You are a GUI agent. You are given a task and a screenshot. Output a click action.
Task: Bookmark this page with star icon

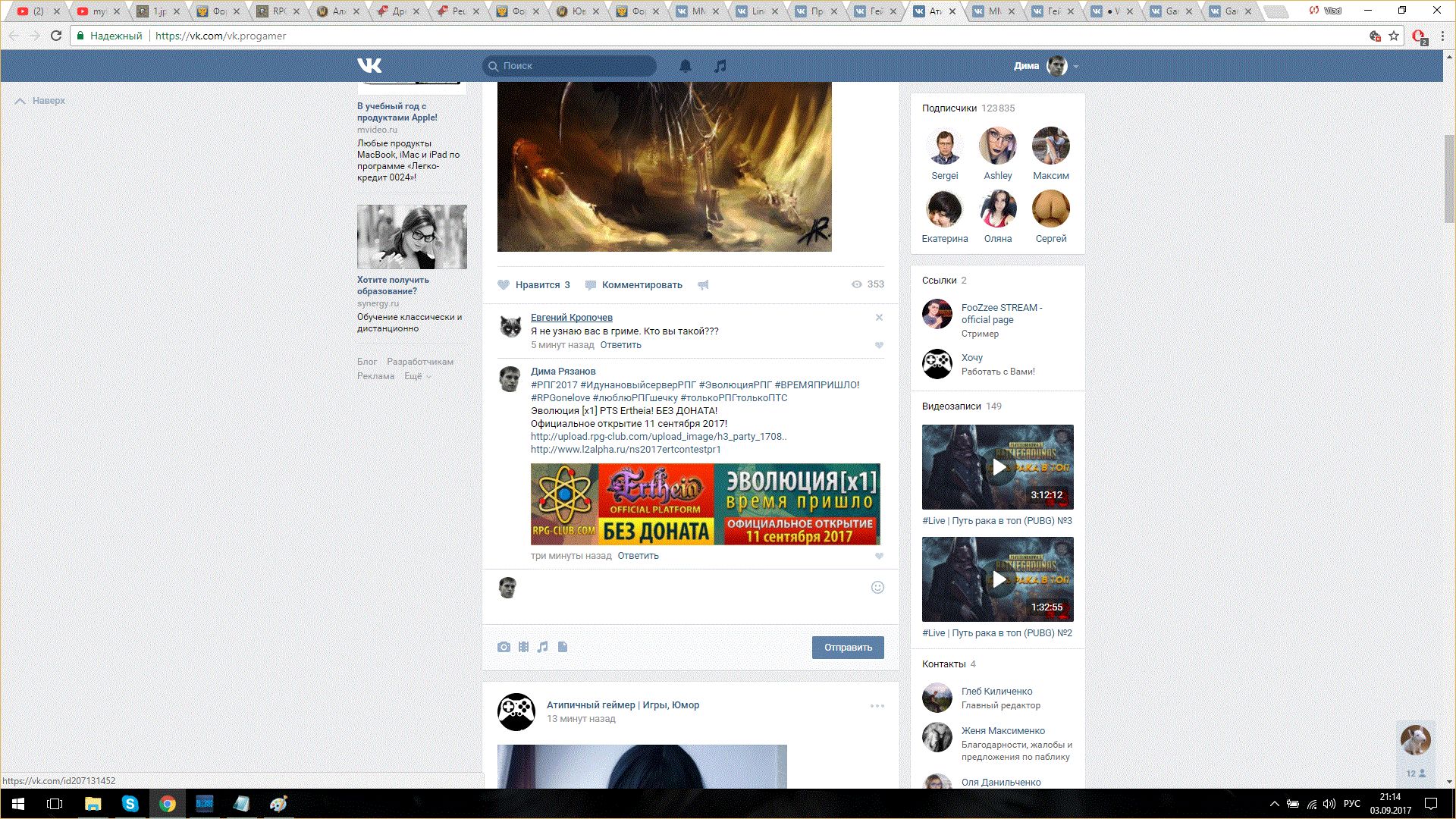[x=1394, y=36]
